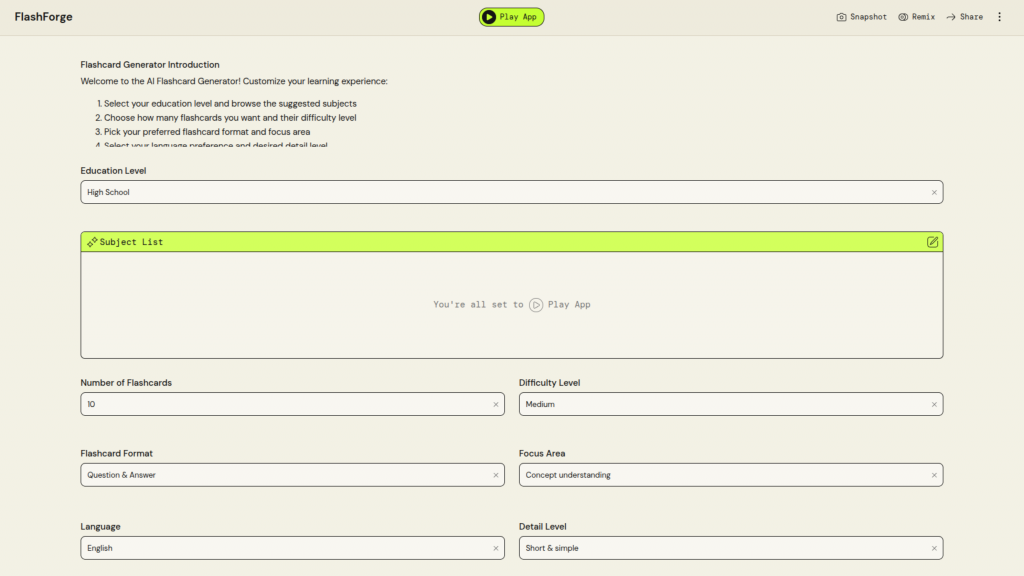Open the three-dot more options menu

tap(999, 17)
